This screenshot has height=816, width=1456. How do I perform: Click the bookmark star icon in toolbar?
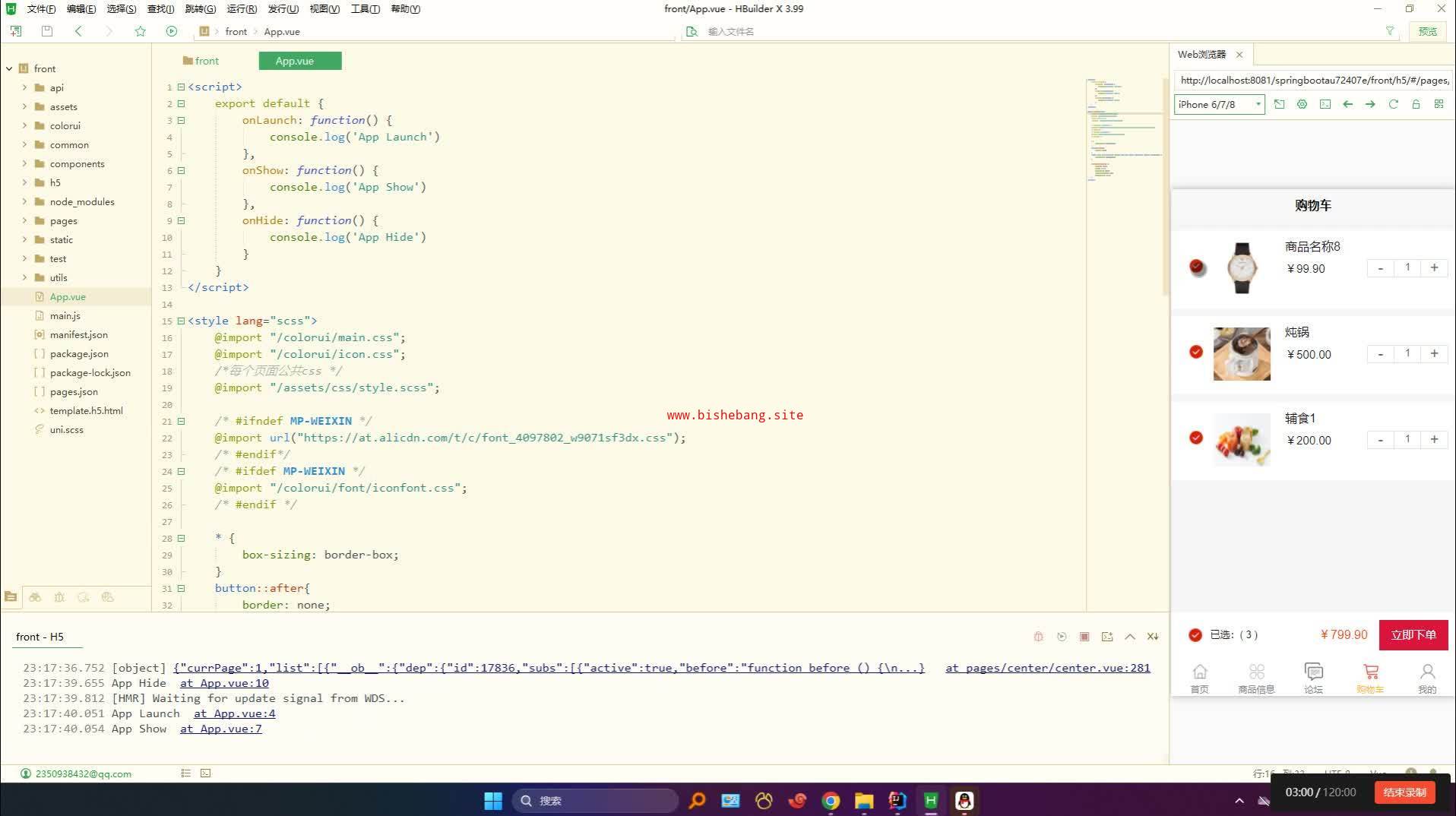pyautogui.click(x=140, y=31)
